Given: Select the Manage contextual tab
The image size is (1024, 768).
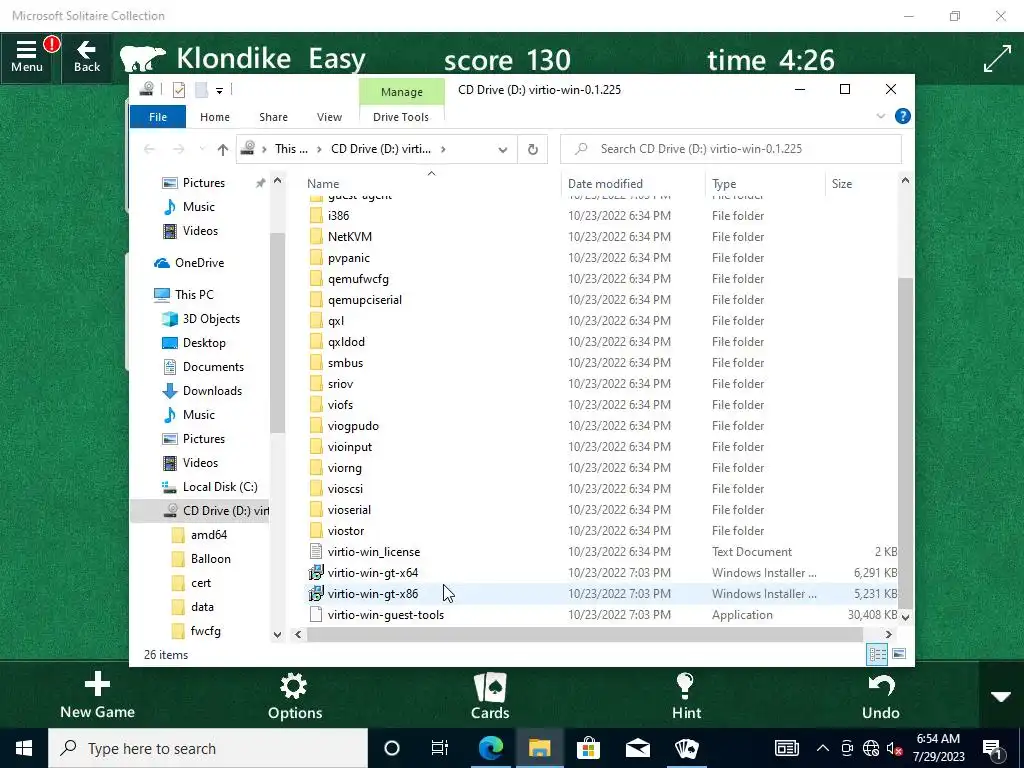Looking at the screenshot, I should (402, 92).
